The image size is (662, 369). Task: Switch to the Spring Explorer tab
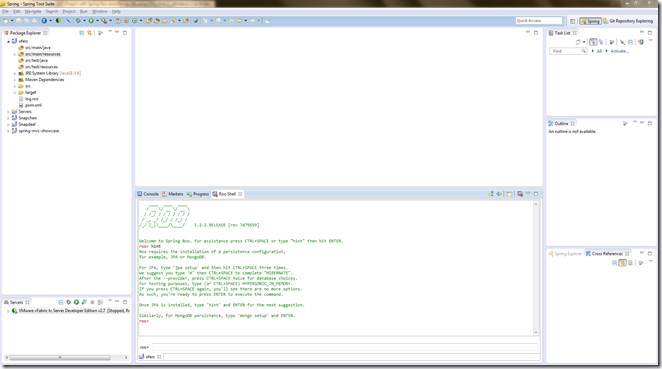click(x=565, y=254)
